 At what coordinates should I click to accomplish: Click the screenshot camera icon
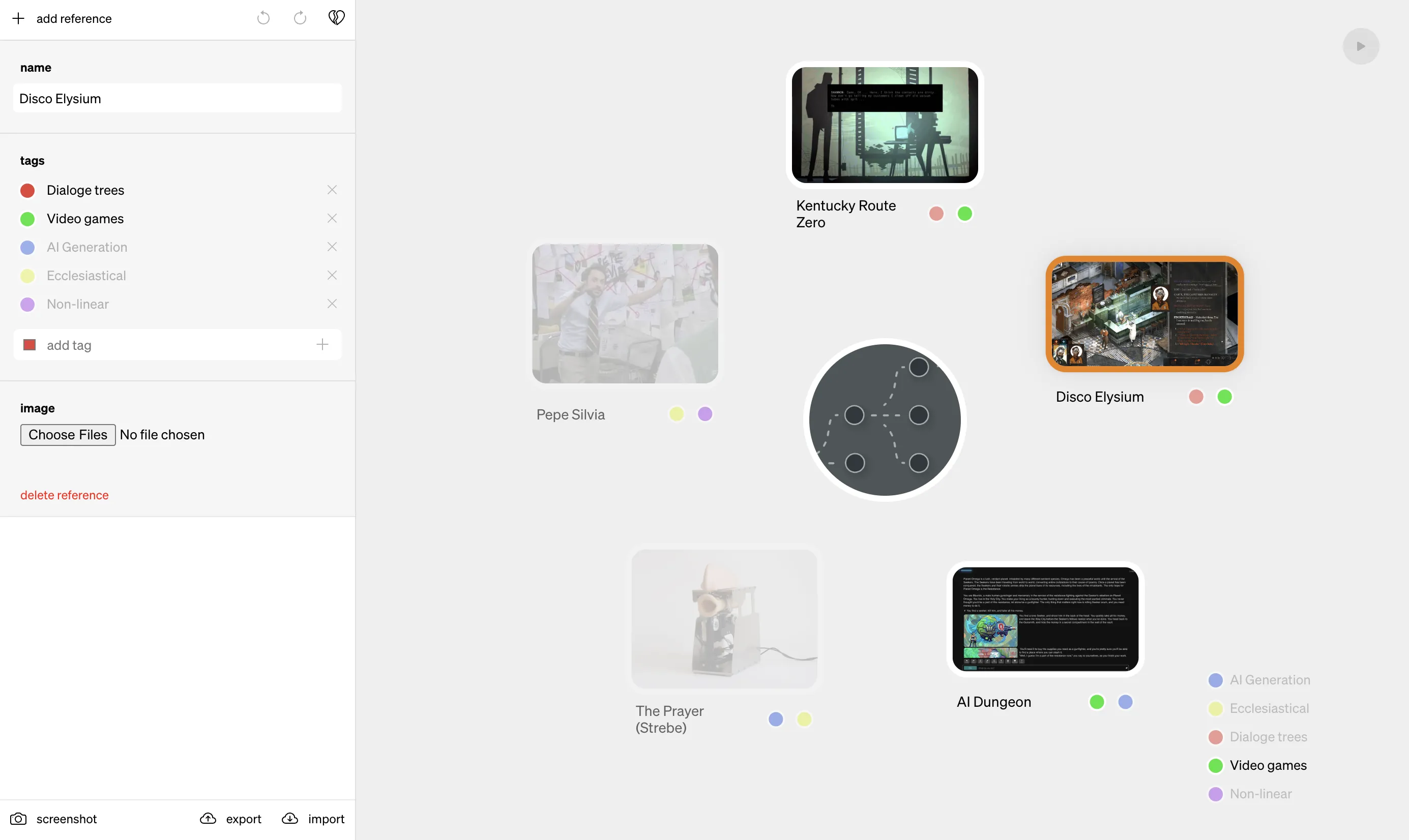click(x=18, y=819)
